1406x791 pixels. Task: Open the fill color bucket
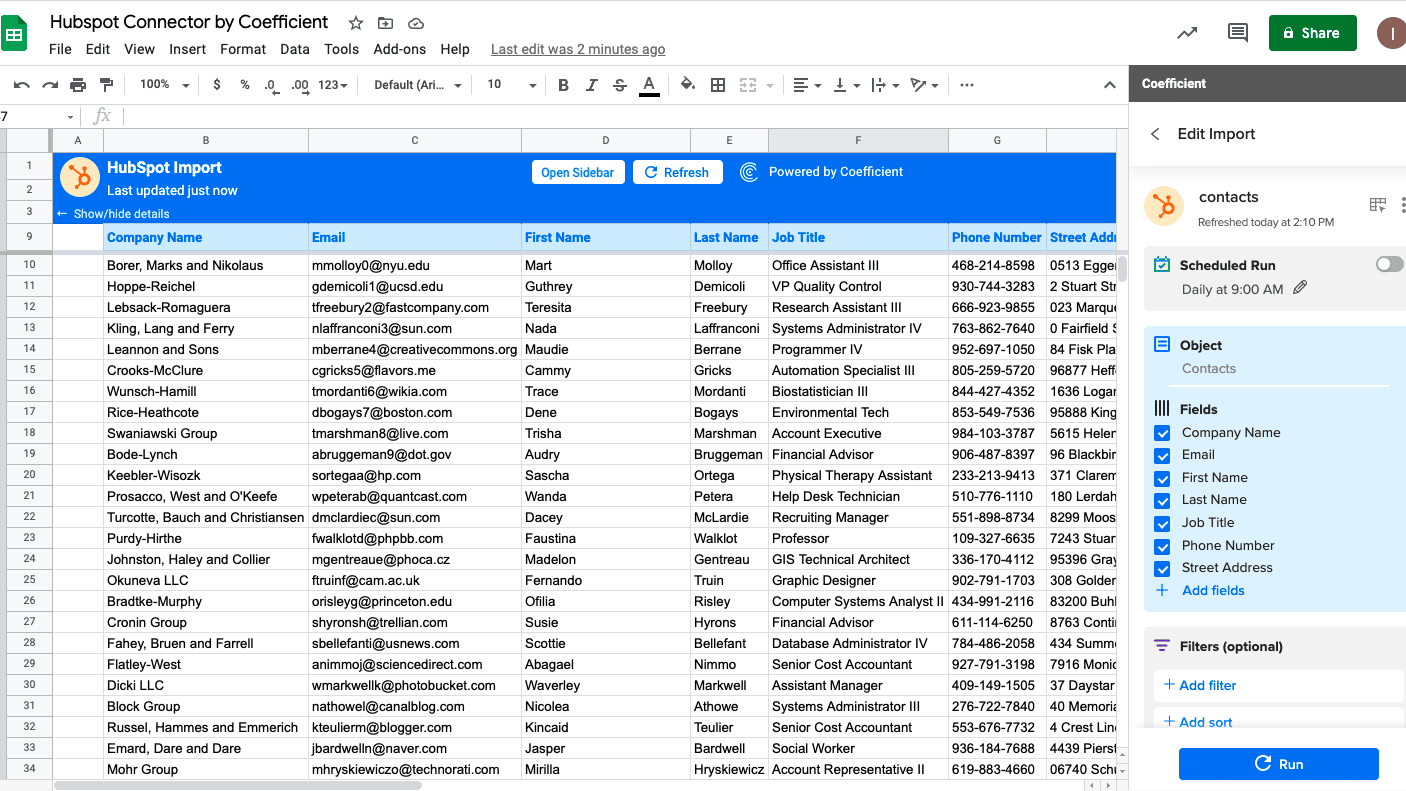pos(688,85)
